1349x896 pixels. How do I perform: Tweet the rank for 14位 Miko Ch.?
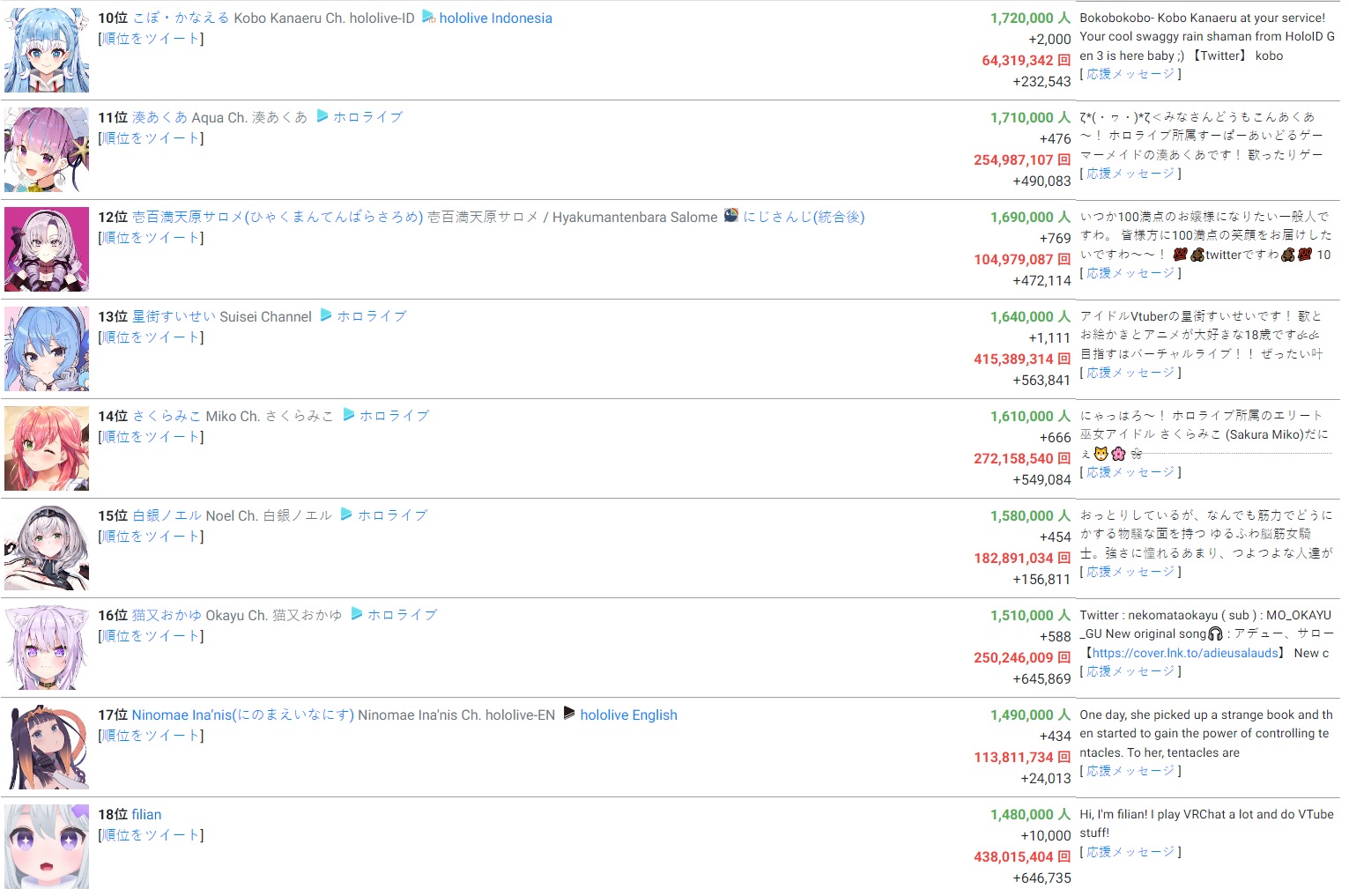[x=151, y=437]
